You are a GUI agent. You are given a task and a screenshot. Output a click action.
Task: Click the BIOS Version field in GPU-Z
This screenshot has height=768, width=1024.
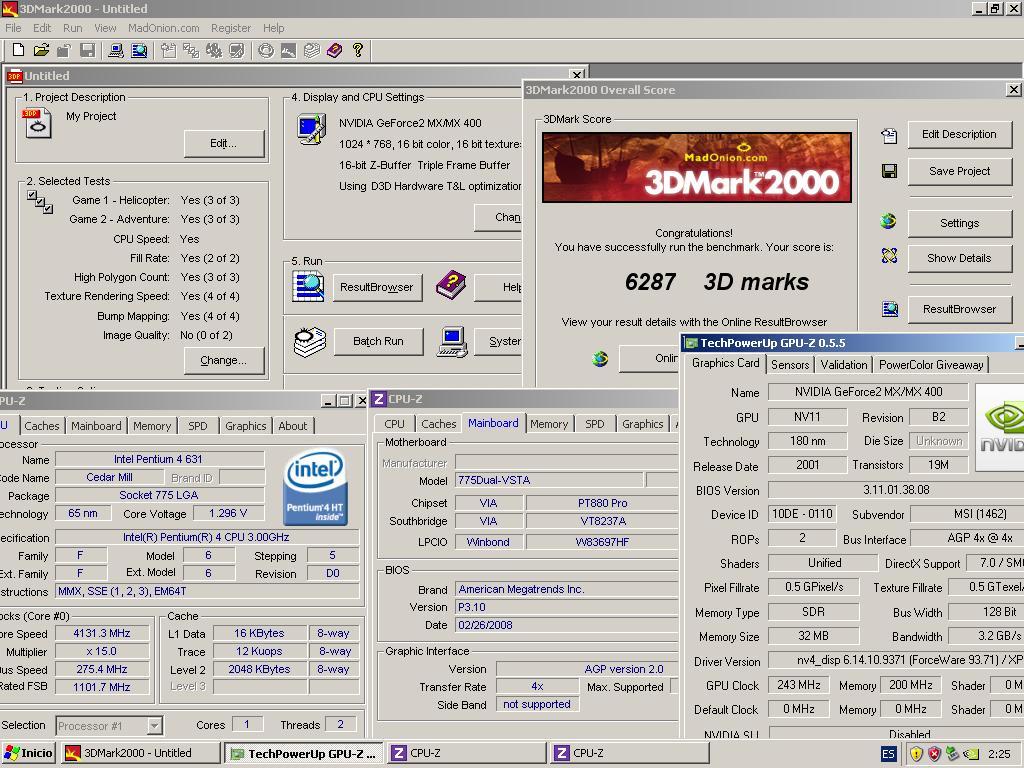895,490
